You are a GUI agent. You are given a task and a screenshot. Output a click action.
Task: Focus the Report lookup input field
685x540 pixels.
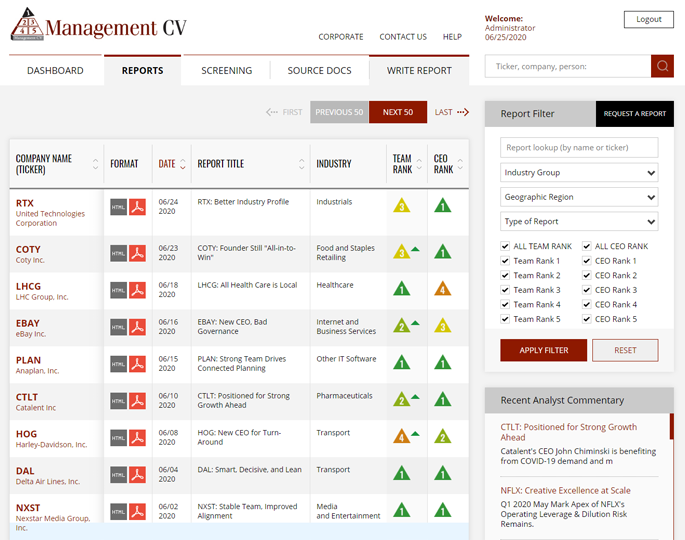pos(579,148)
